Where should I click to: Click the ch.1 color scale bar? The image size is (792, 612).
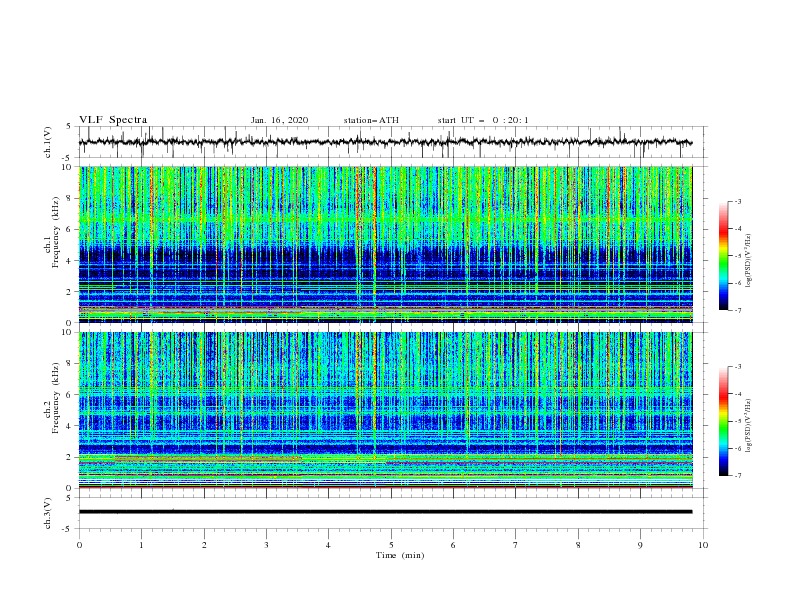(x=724, y=256)
